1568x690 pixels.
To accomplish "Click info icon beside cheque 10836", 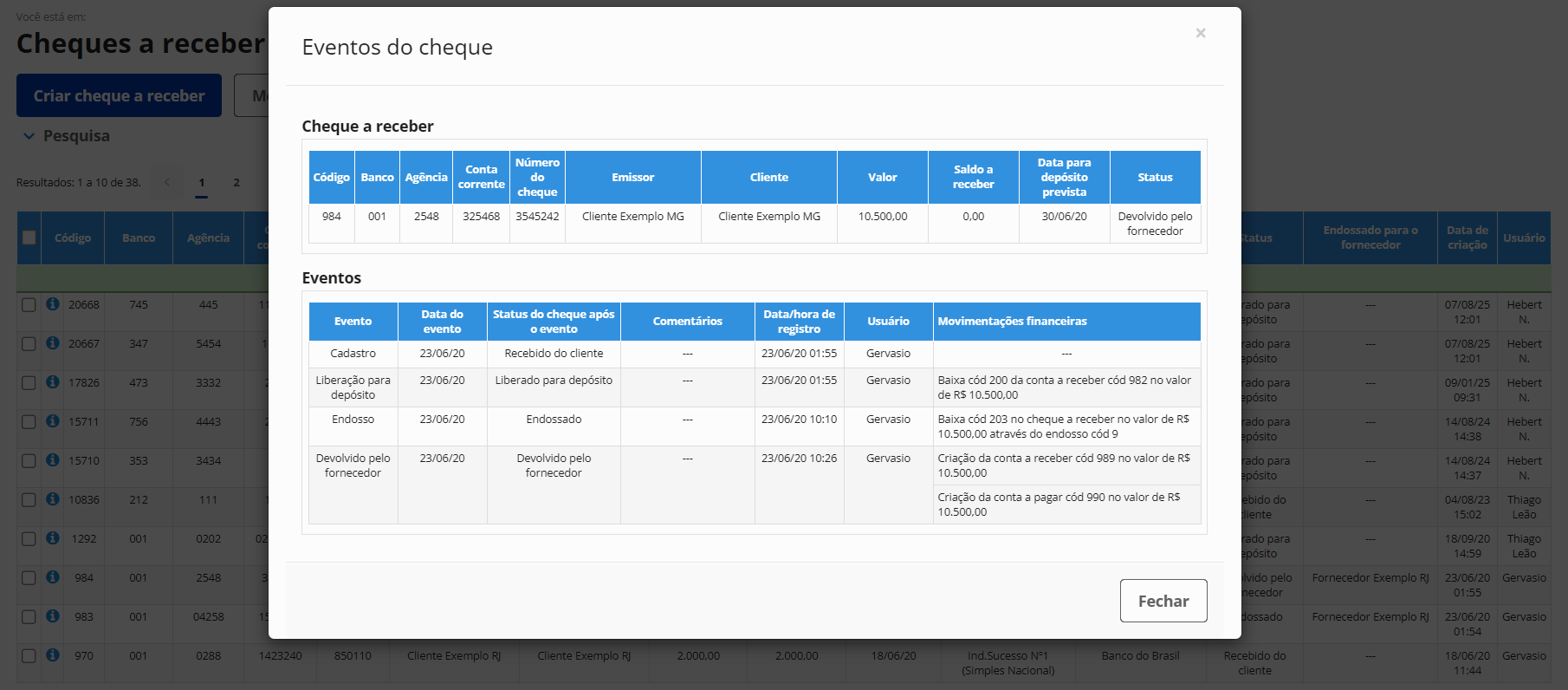I will (53, 499).
